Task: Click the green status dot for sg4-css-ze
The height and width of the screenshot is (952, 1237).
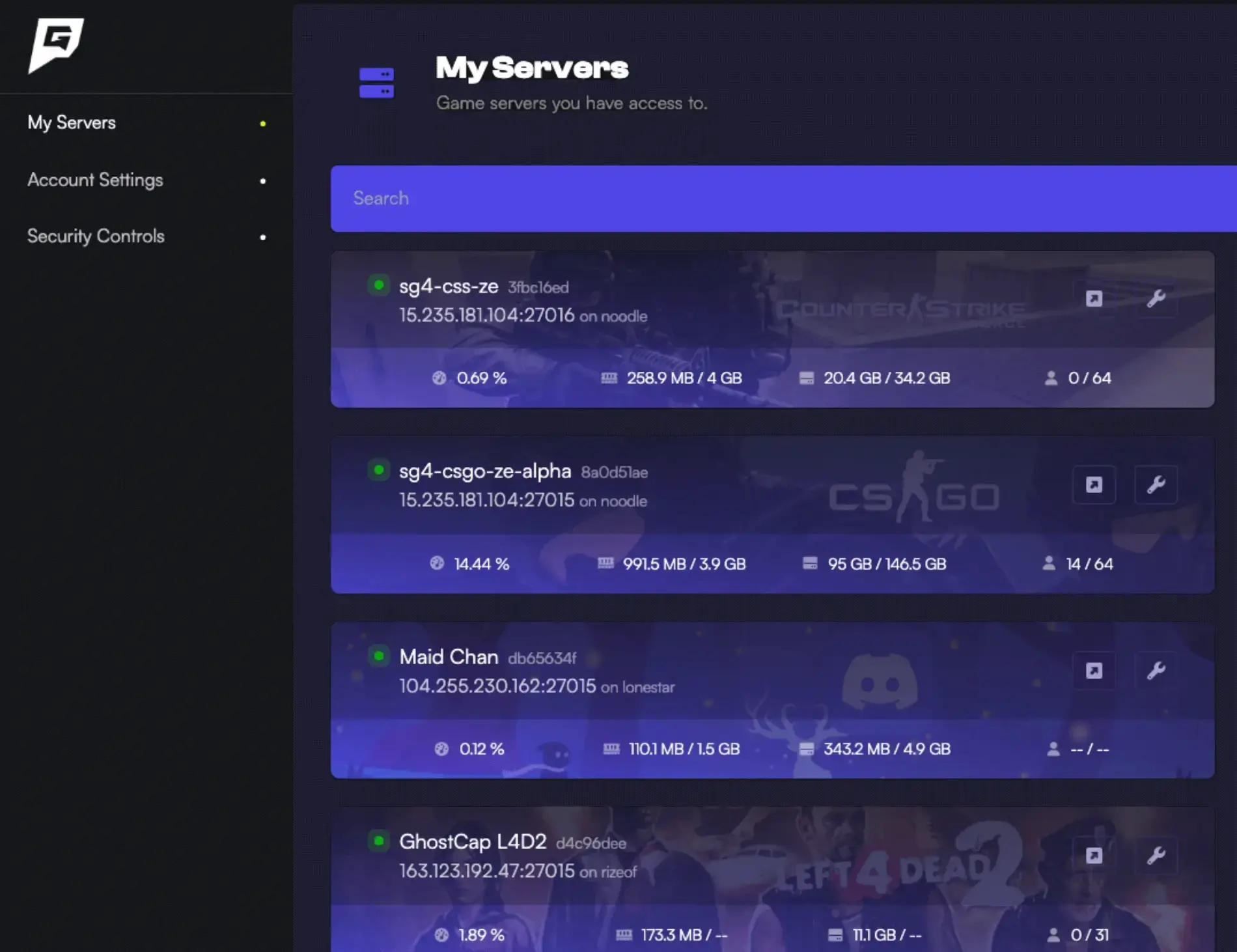Action: [378, 285]
